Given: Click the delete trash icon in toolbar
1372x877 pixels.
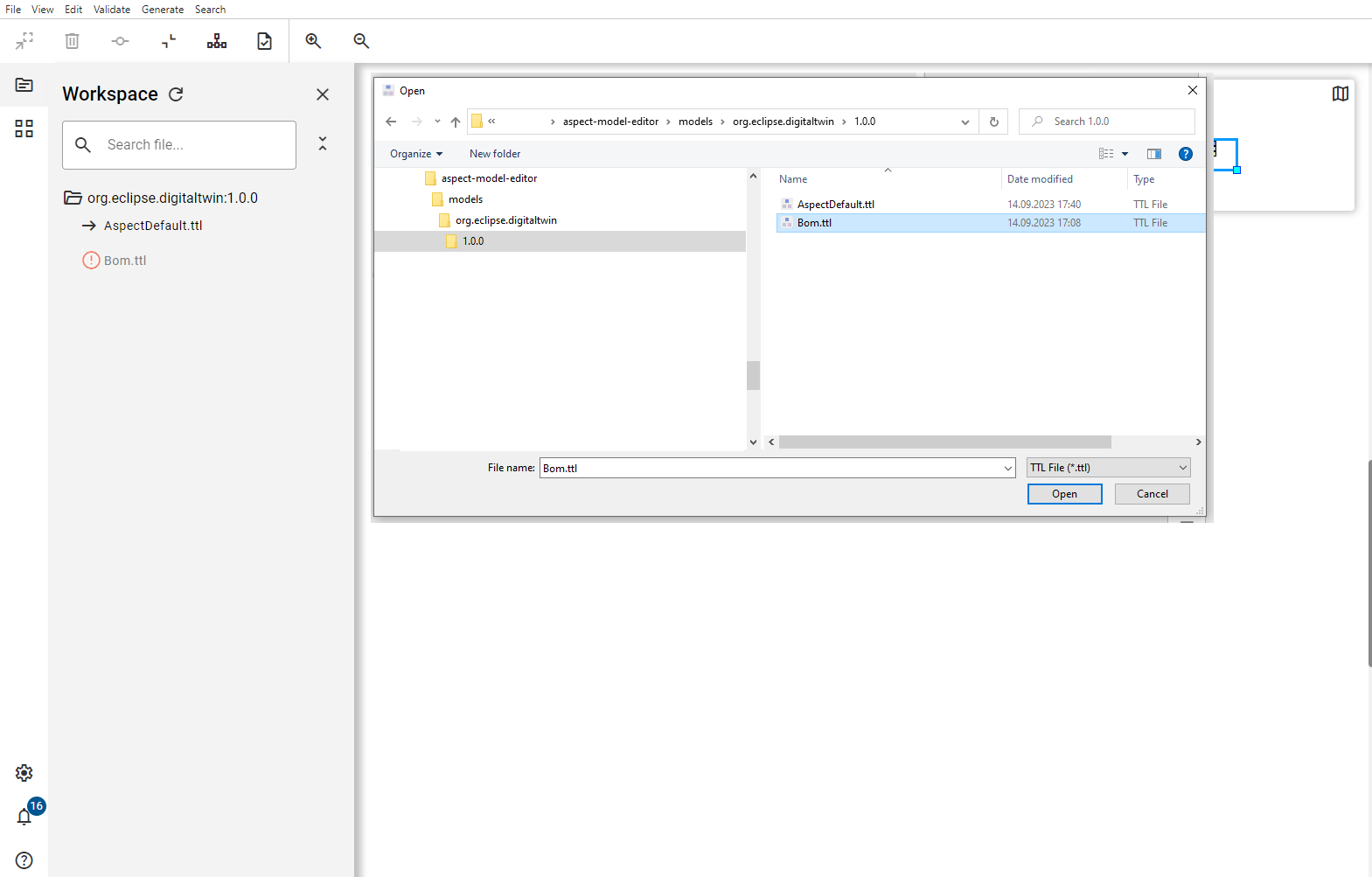Looking at the screenshot, I should pyautogui.click(x=72, y=41).
